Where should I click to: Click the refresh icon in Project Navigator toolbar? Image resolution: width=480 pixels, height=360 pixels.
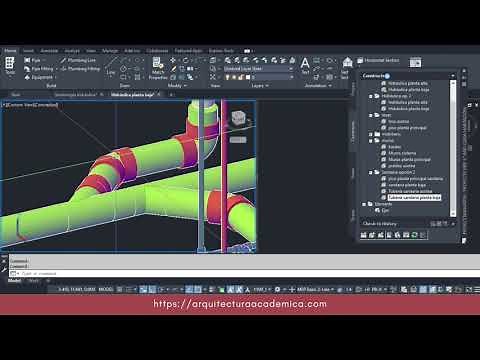pos(414,235)
